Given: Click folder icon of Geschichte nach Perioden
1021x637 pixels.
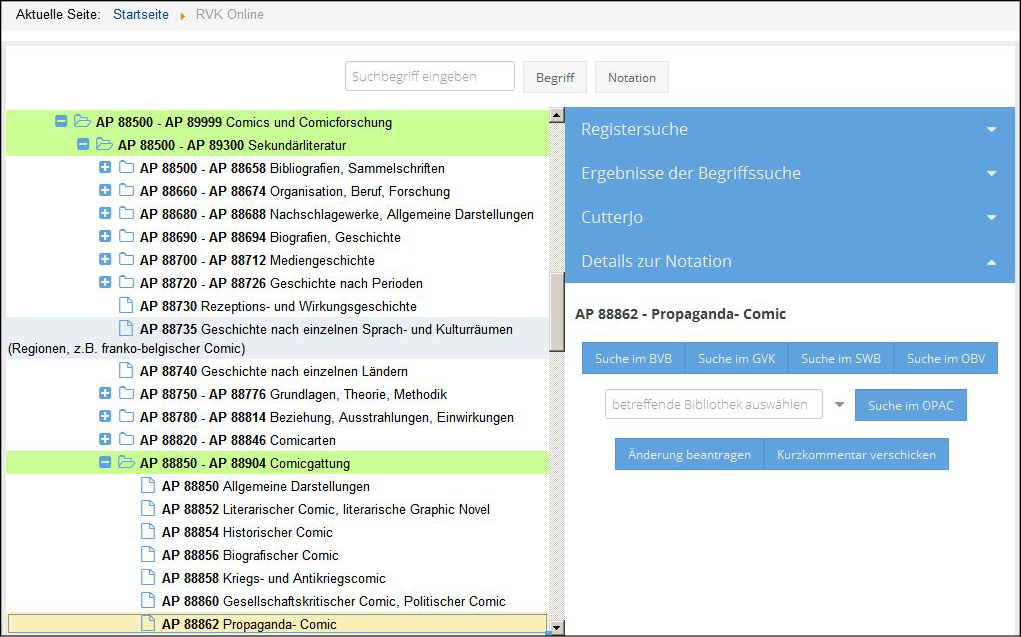Looking at the screenshot, I should click(126, 282).
